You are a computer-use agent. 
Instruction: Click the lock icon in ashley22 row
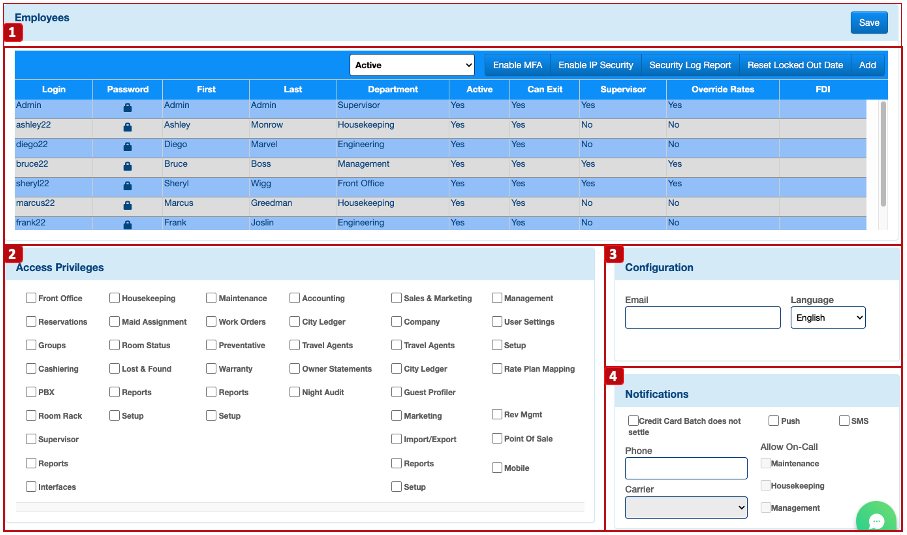(x=128, y=127)
